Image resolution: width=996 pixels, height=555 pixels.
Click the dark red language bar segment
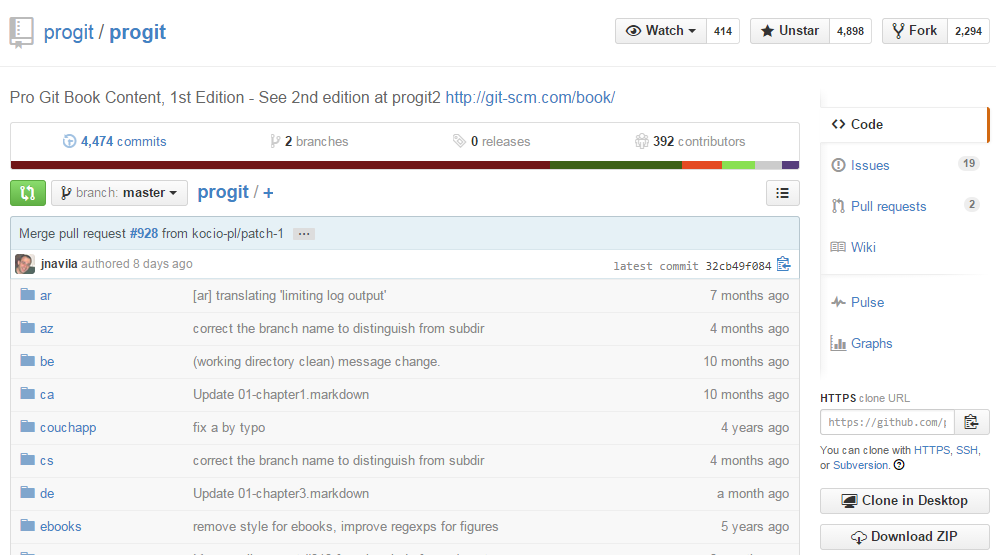point(280,165)
